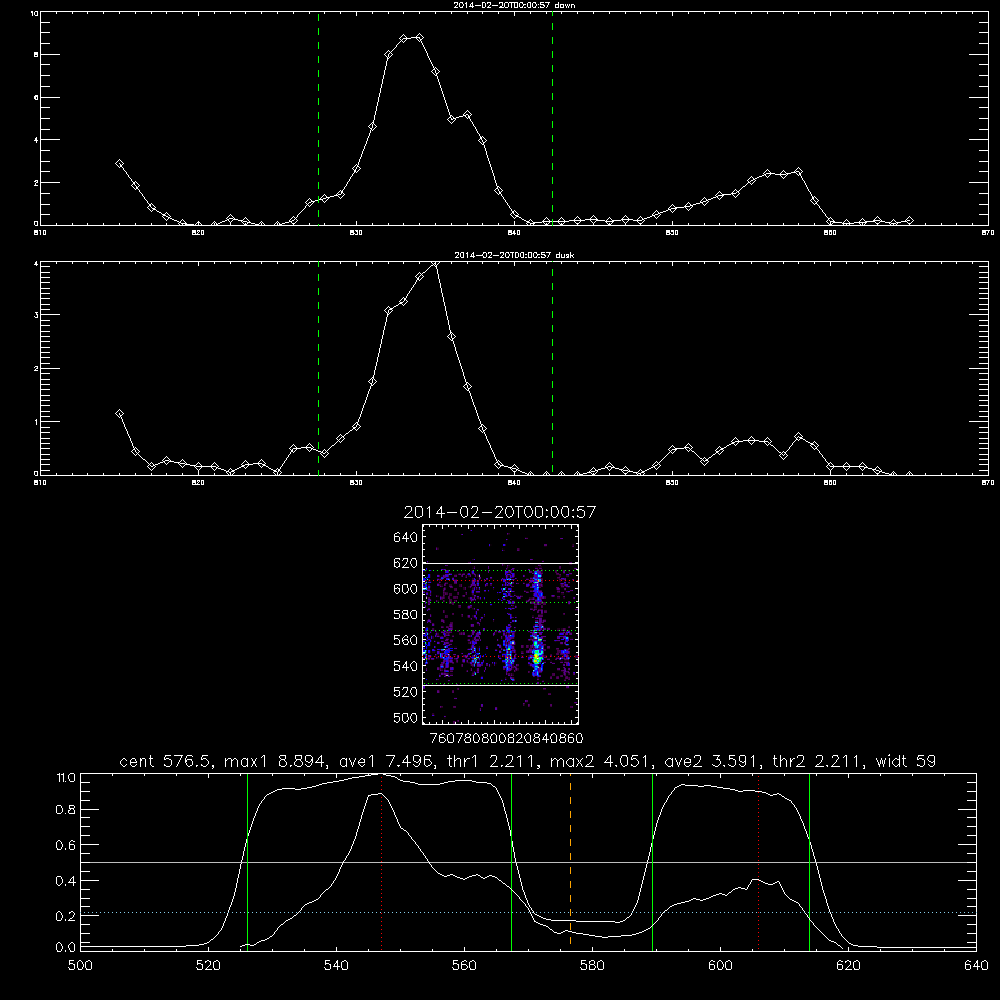Viewport: 1000px width, 1000px height.
Task: Click x-axis label '600' on bottom plot
Action: (721, 966)
